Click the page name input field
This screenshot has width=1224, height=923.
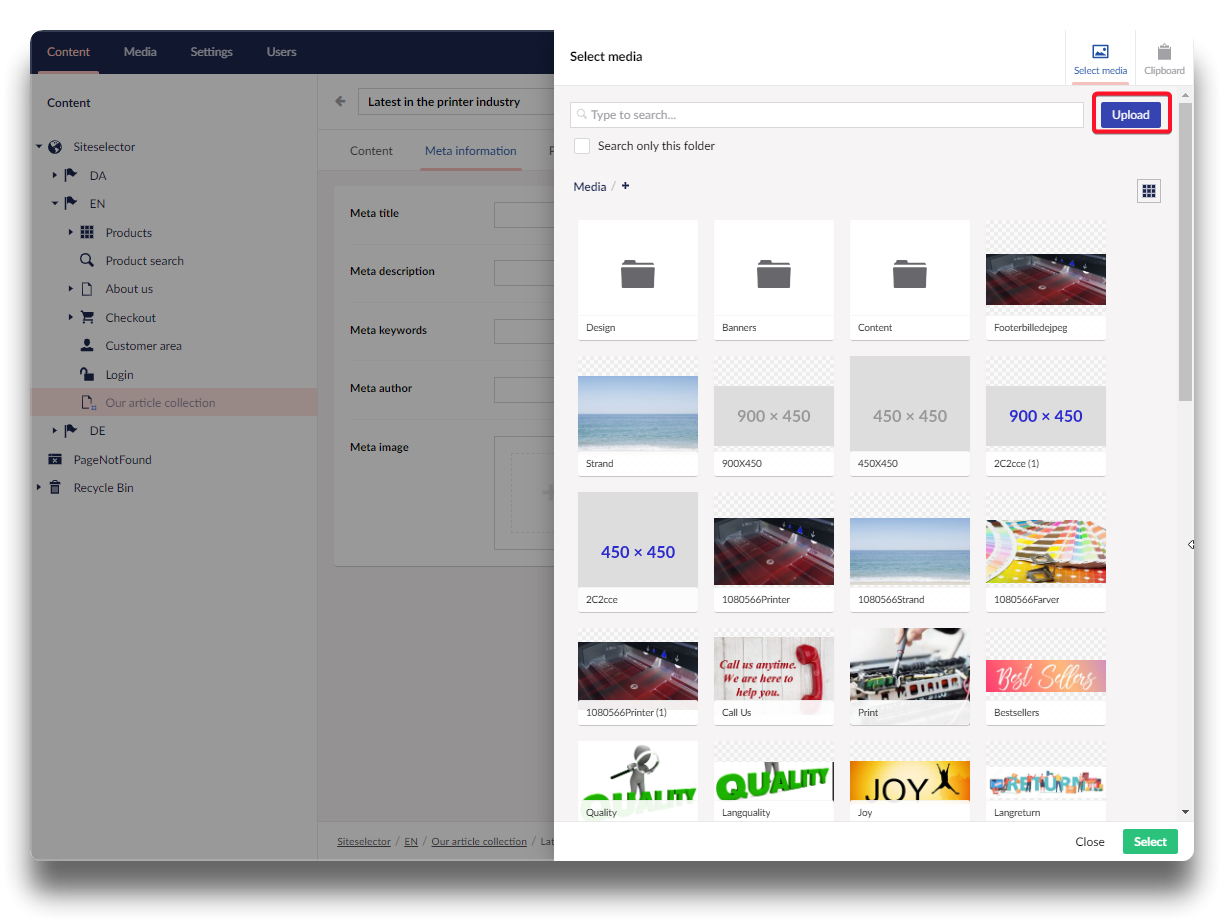(456, 102)
